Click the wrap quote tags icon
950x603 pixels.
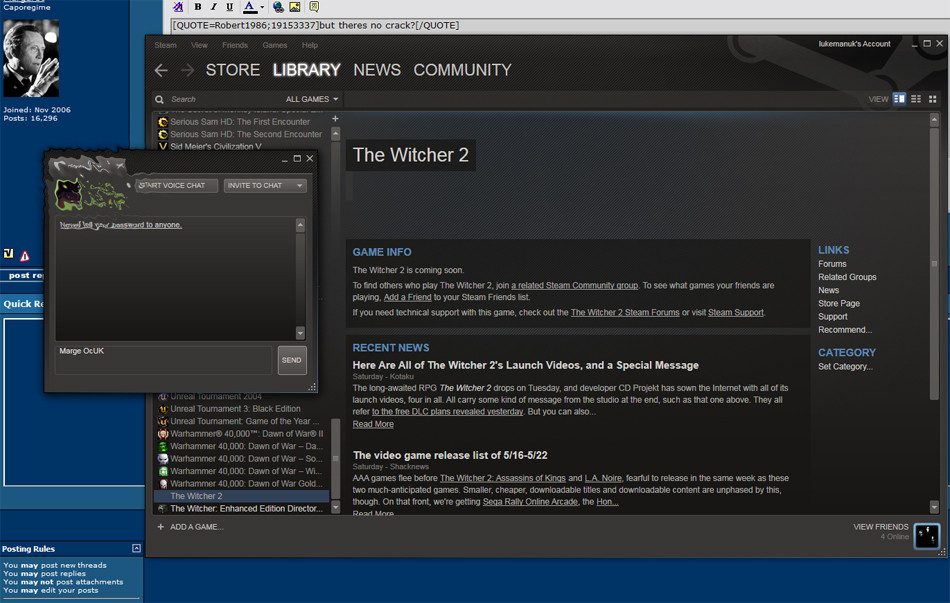click(x=314, y=7)
